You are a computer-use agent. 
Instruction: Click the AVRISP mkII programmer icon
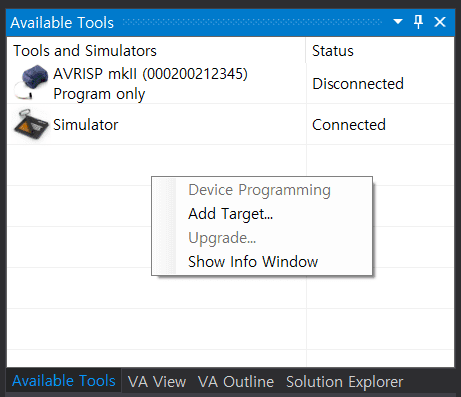coord(31,82)
